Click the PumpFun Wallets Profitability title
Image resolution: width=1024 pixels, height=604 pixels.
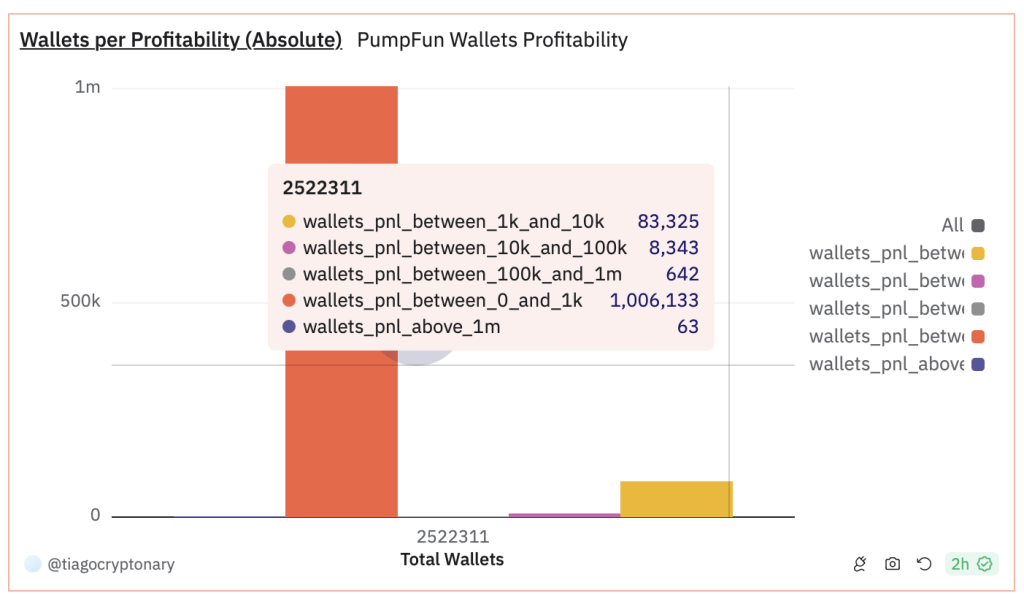pyautogui.click(x=492, y=40)
